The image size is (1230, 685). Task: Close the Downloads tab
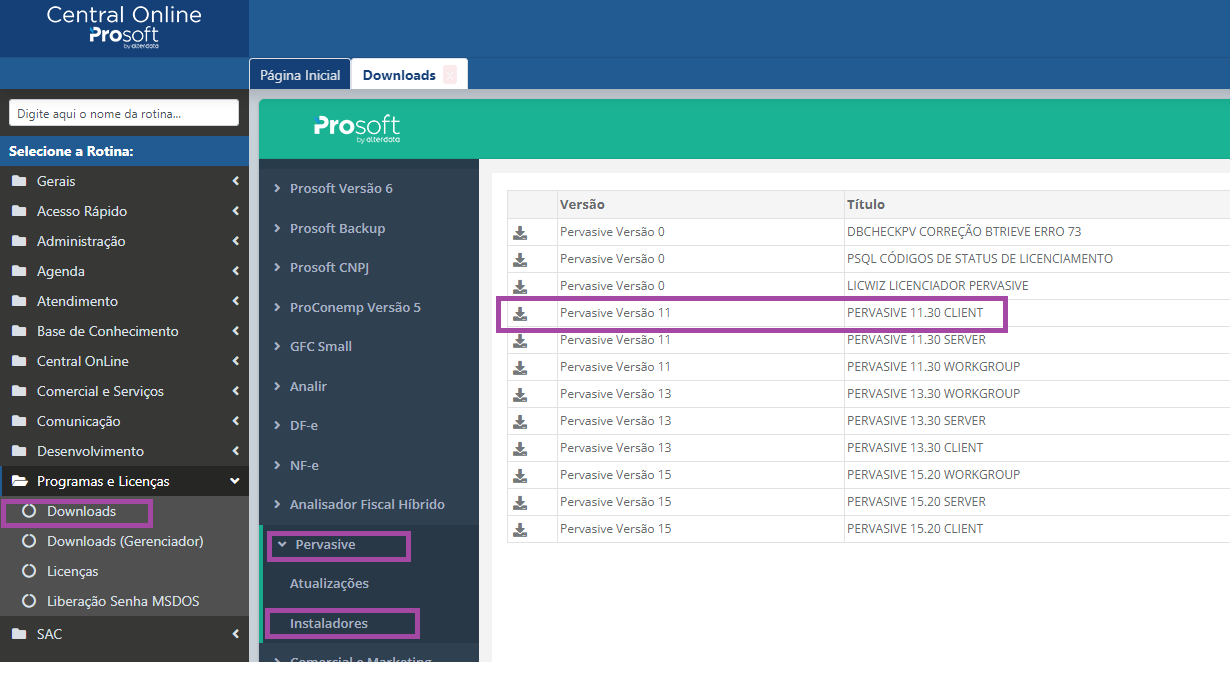tap(450, 75)
